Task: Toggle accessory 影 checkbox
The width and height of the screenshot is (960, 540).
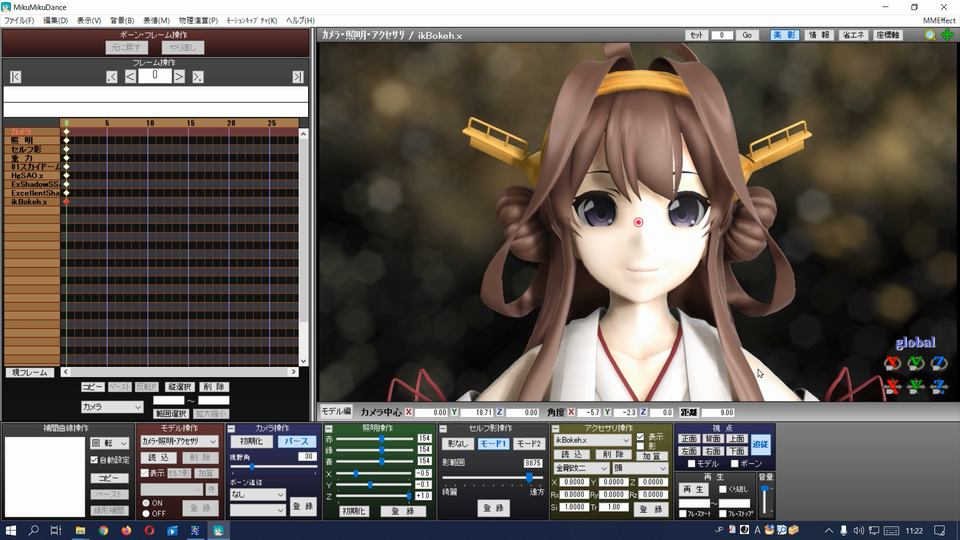Action: (x=640, y=446)
